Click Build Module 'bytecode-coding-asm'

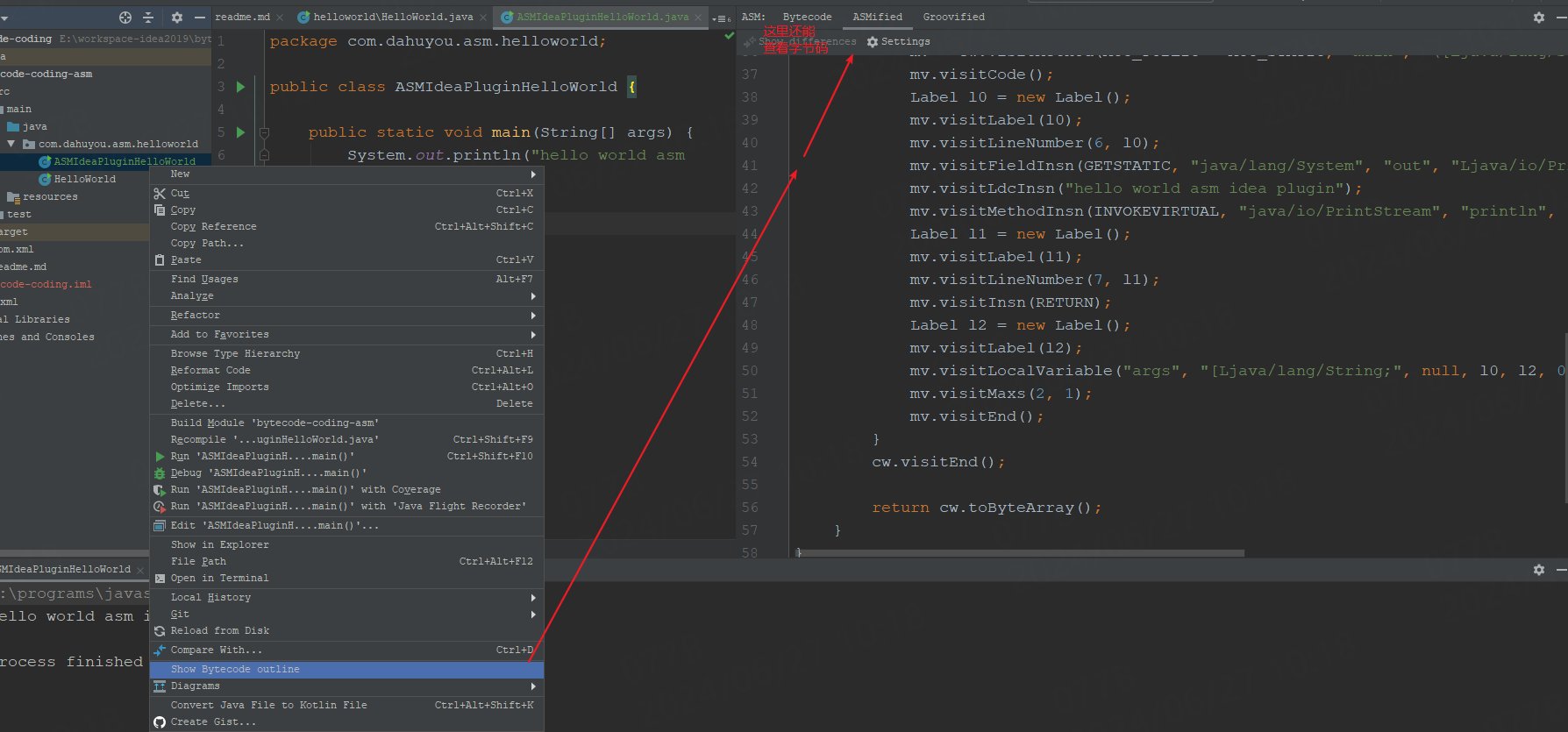(346, 423)
